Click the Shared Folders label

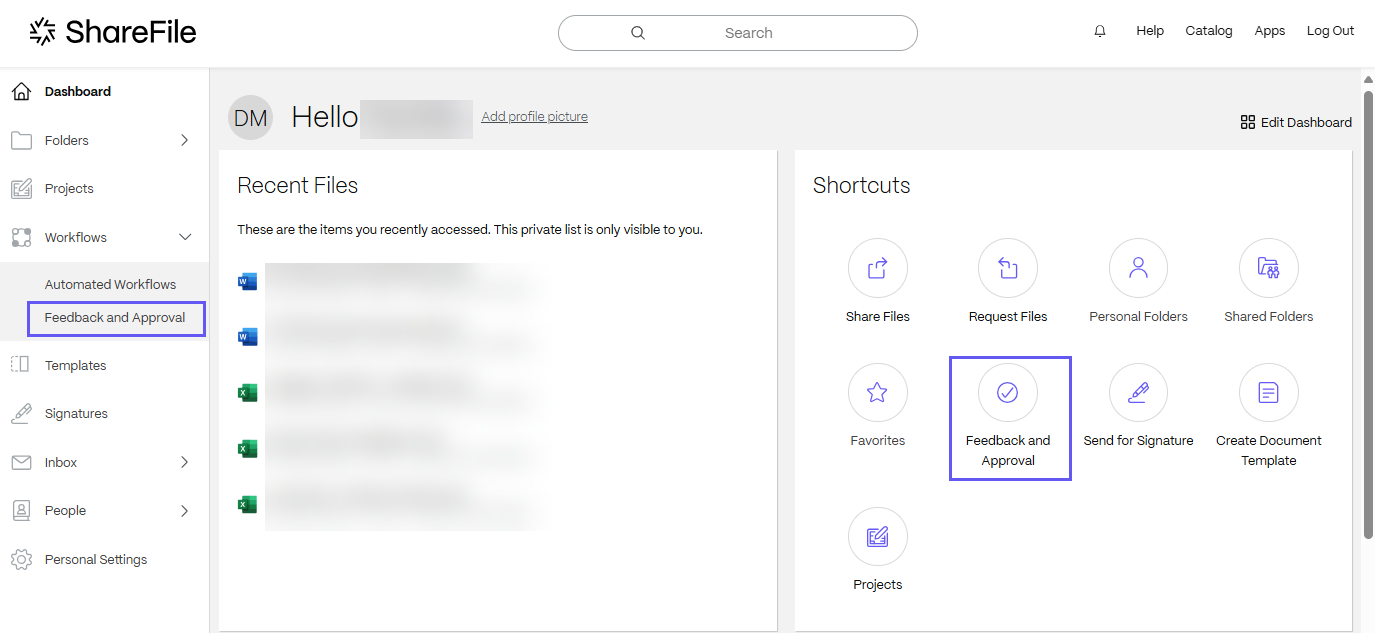(1269, 316)
